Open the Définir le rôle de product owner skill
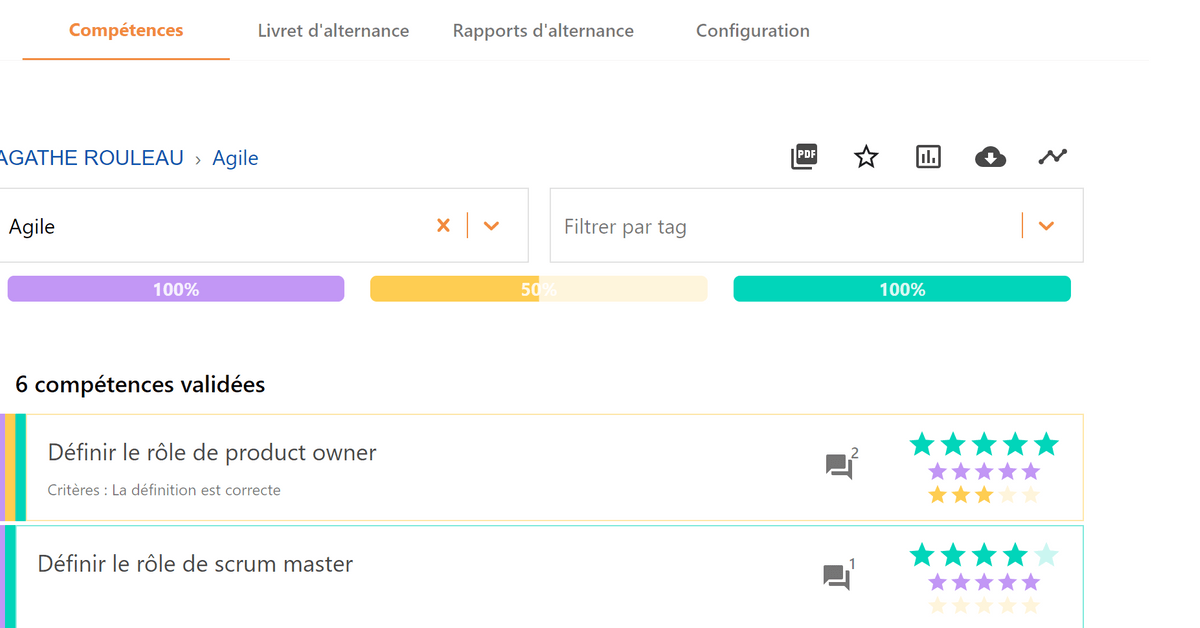Viewport: 1200px width, 628px height. [212, 453]
